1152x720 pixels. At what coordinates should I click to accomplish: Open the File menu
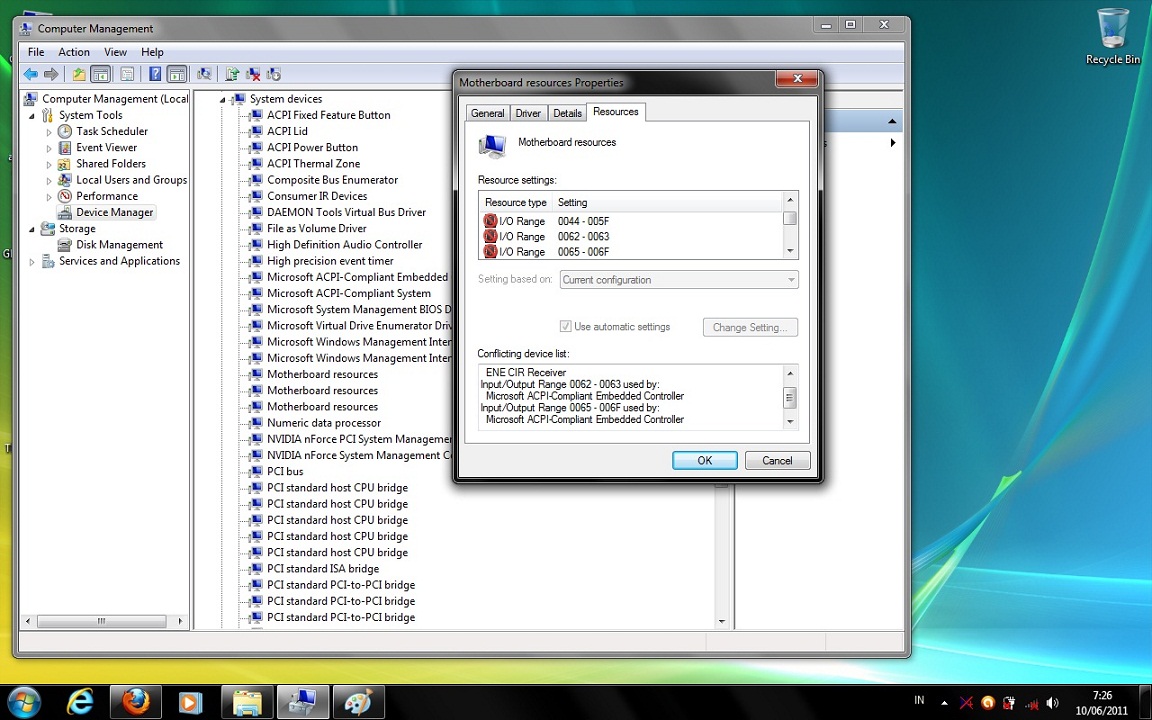[36, 52]
